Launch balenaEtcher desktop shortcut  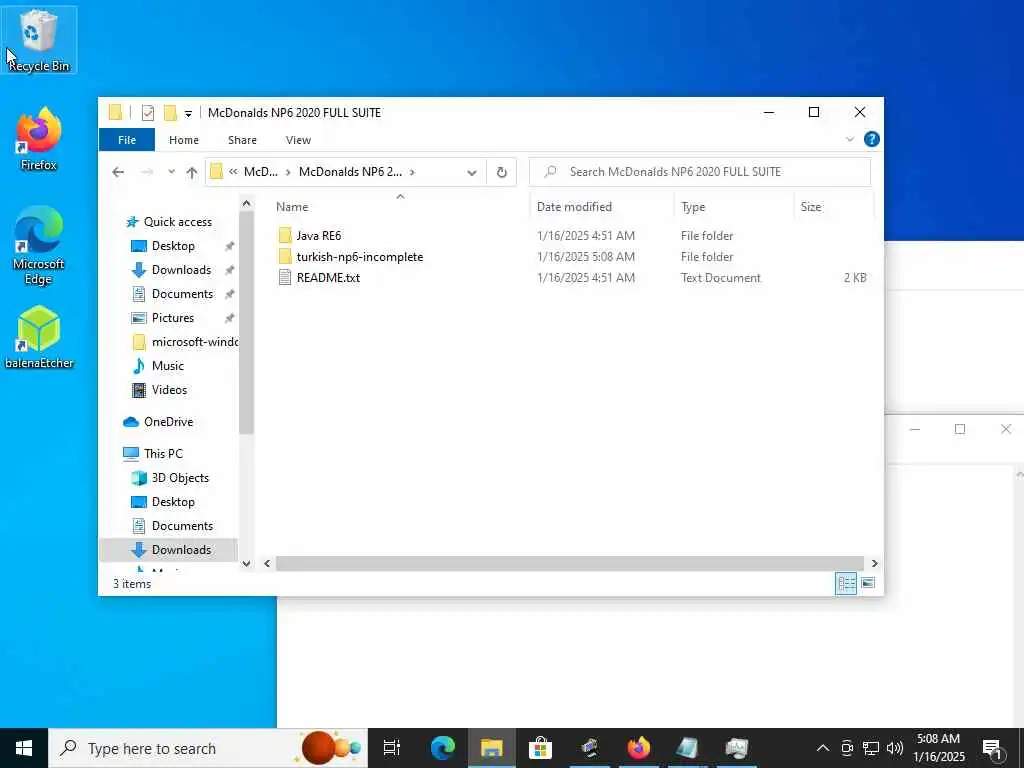click(x=39, y=338)
